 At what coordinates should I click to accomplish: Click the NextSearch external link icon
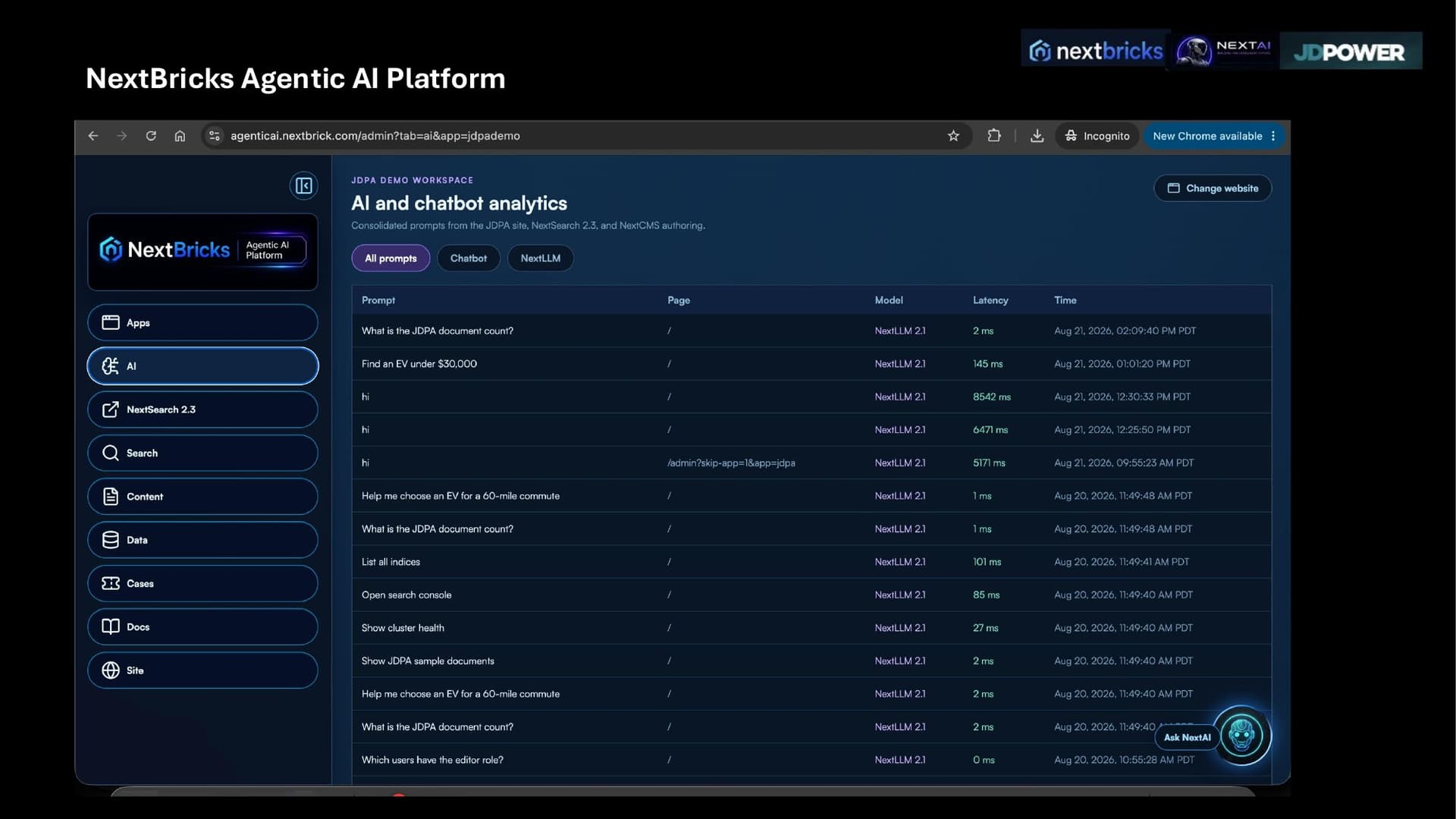[x=111, y=409]
